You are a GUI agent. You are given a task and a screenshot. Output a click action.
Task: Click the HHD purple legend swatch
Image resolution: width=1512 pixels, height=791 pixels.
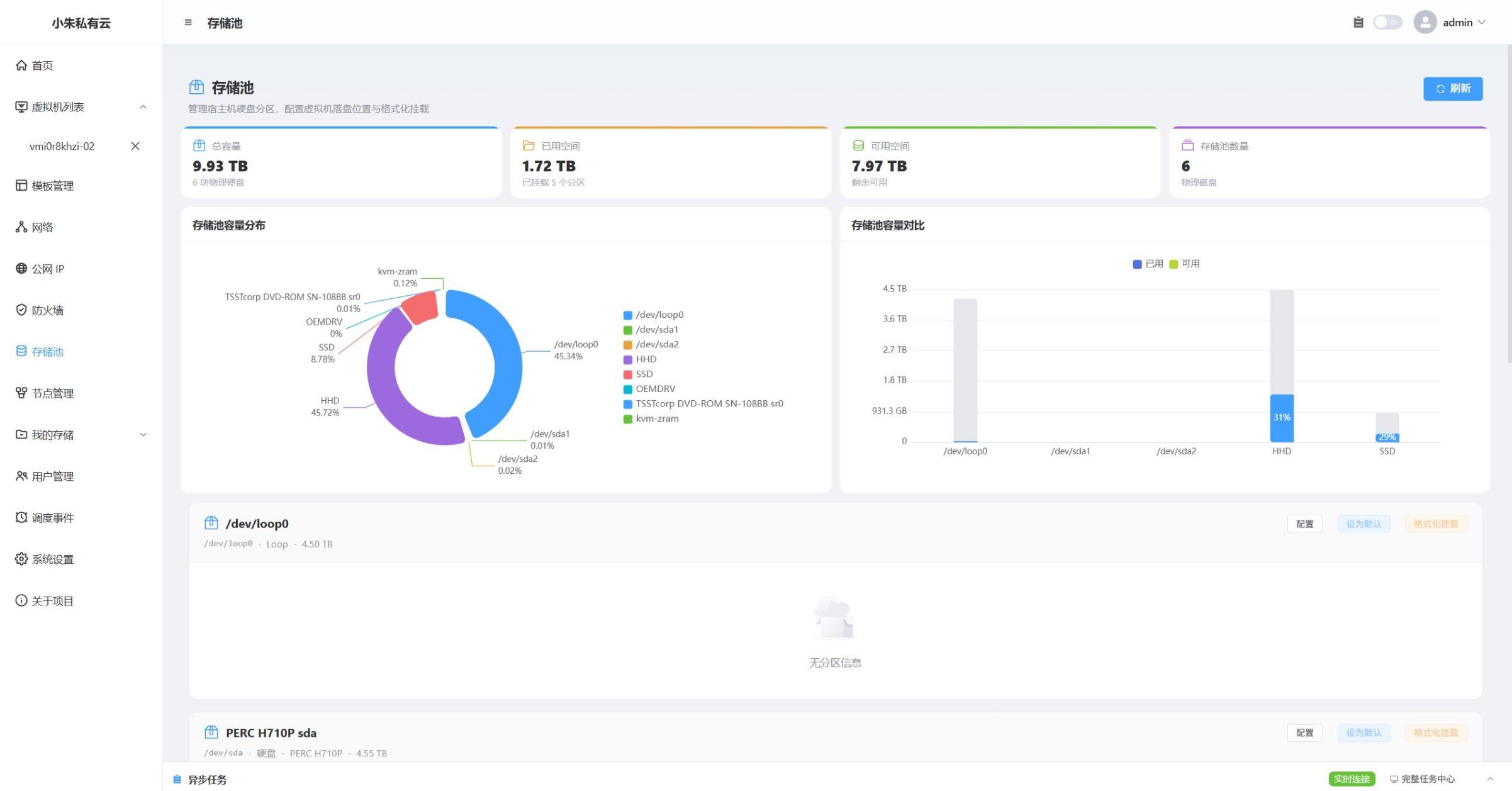627,359
